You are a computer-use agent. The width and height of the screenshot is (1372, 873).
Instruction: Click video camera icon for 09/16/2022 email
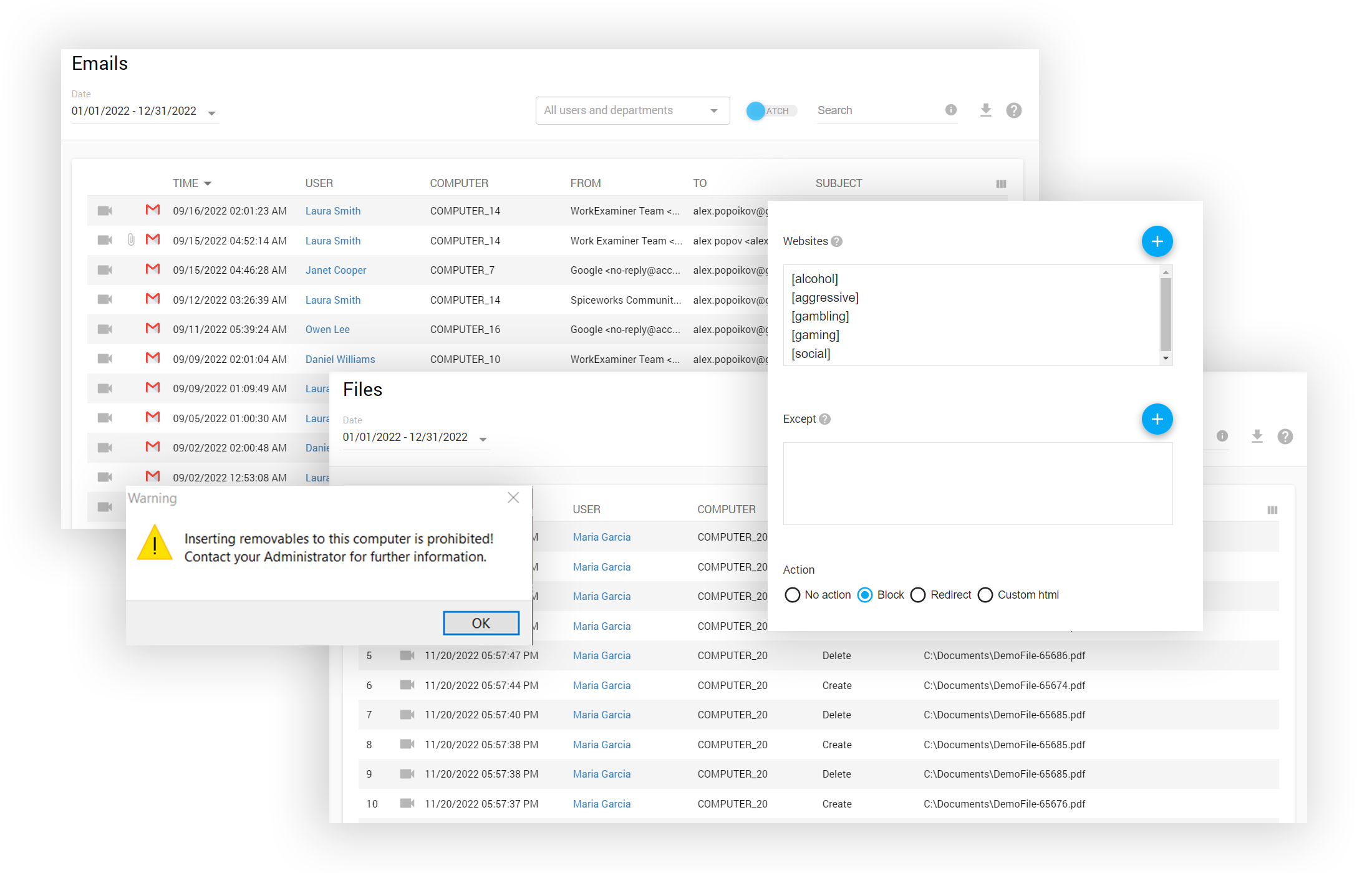coord(105,211)
